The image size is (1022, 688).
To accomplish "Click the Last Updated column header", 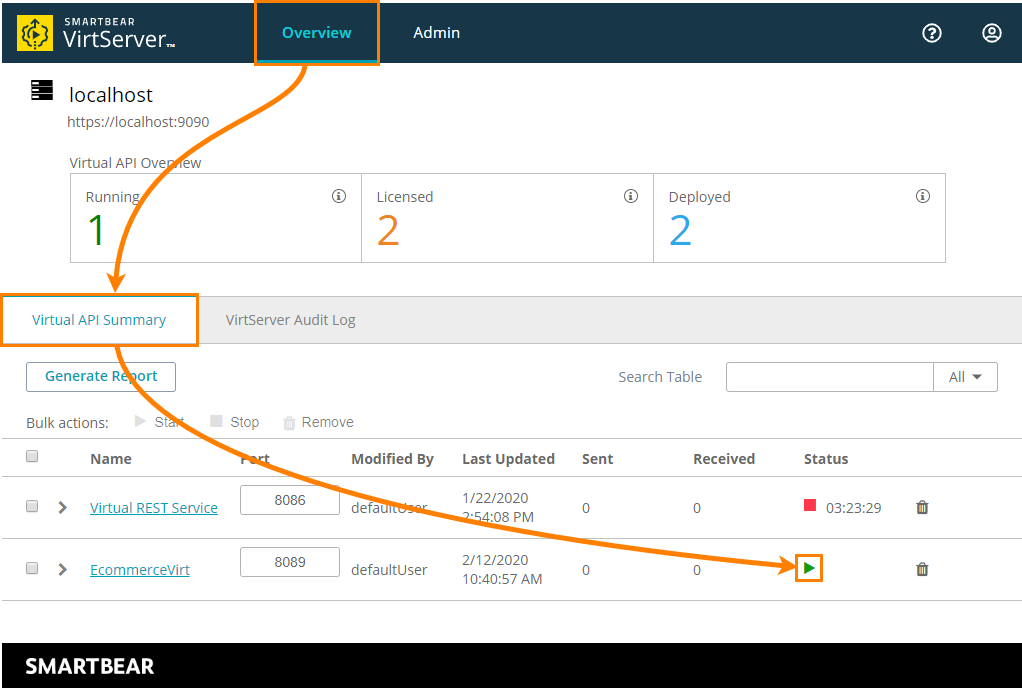I will [508, 459].
